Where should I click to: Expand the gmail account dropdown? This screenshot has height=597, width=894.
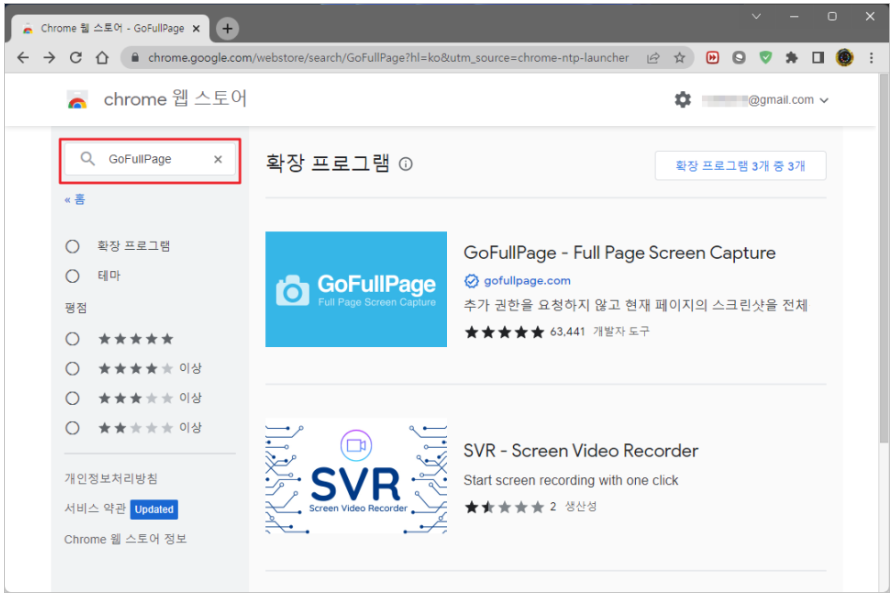tap(823, 100)
